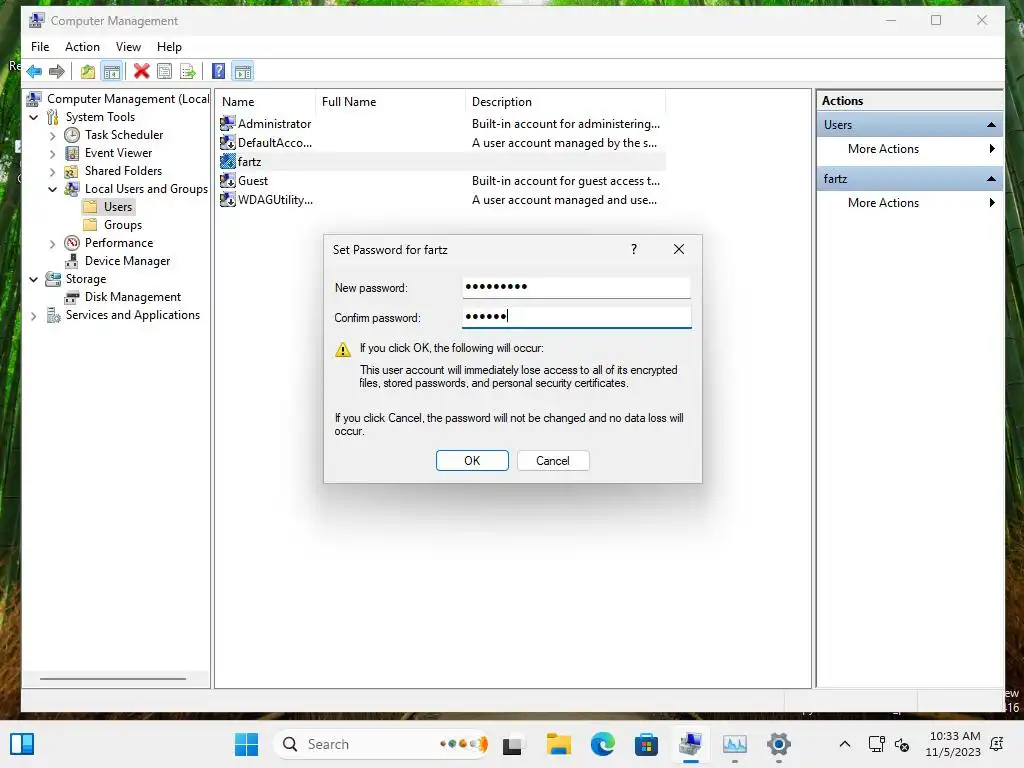Sort by the Description column header

tap(566, 102)
